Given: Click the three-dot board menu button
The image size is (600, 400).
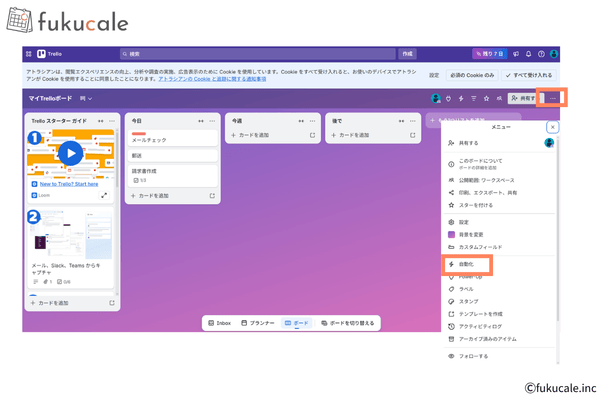Looking at the screenshot, I should click(553, 98).
